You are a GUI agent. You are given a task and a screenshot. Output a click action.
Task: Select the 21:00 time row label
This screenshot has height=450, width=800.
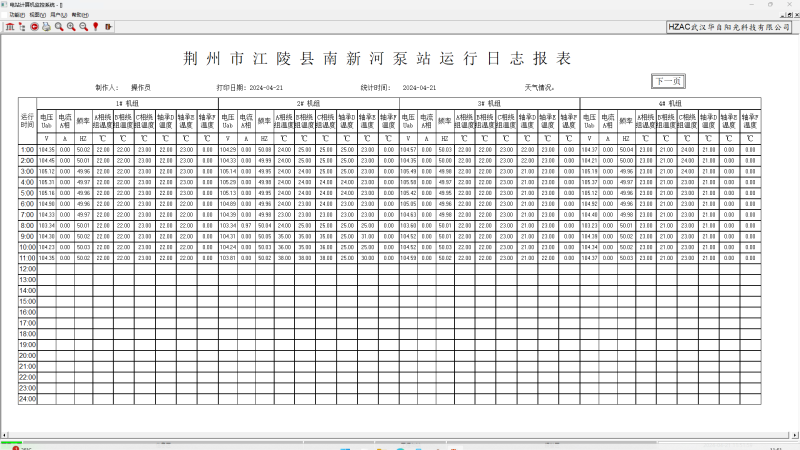click(x=28, y=366)
